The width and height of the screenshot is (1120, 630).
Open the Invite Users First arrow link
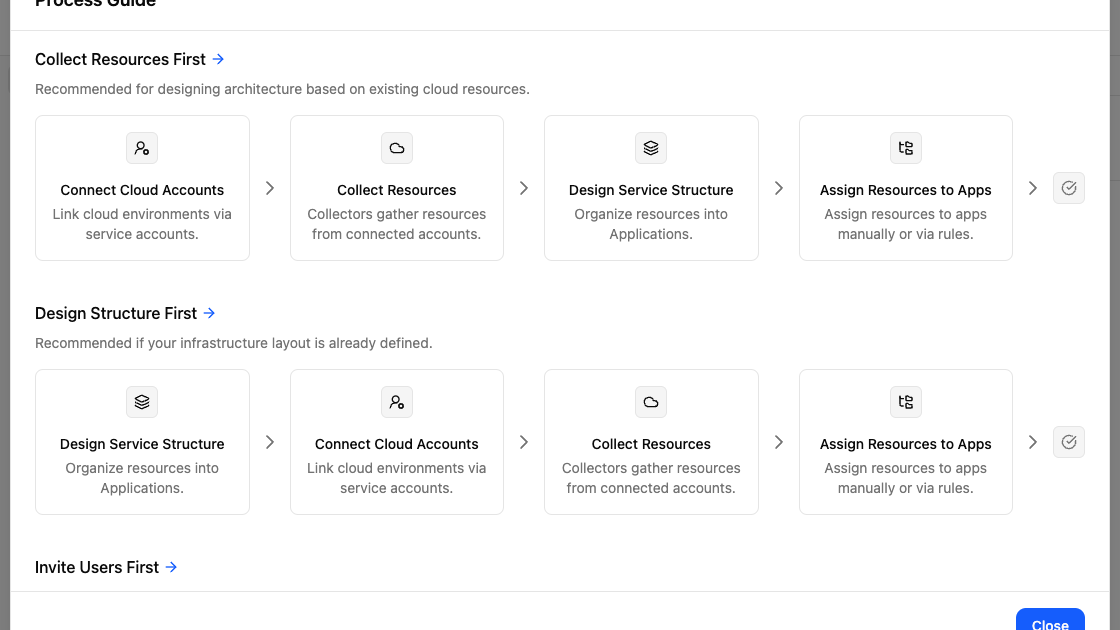click(171, 567)
